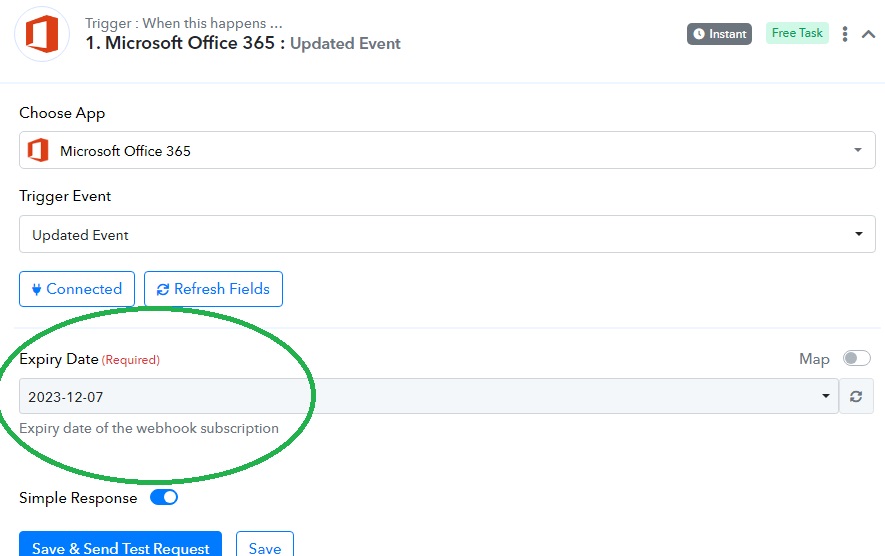Viewport: 885px width, 556px height.
Task: Click the Connected button
Action: 77,289
